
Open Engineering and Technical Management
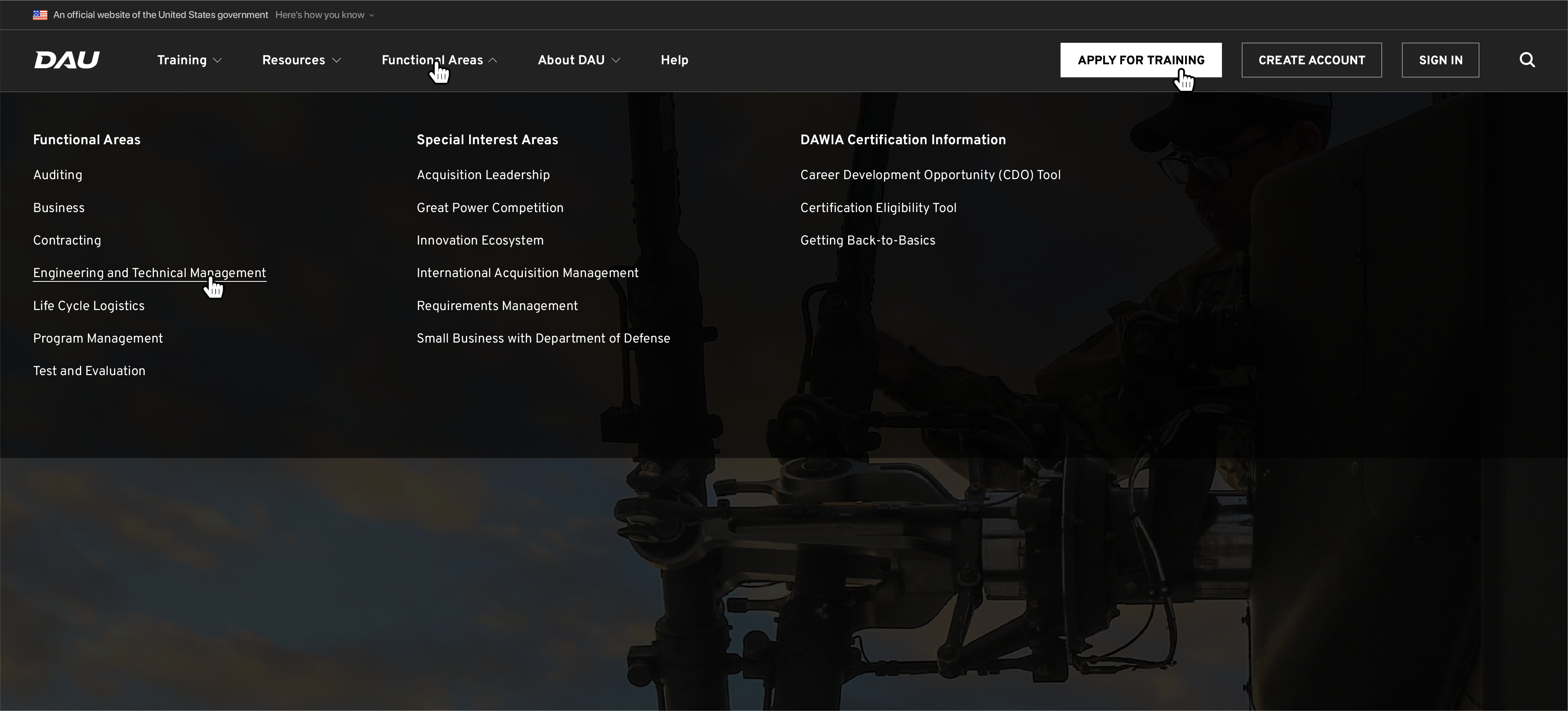click(150, 273)
